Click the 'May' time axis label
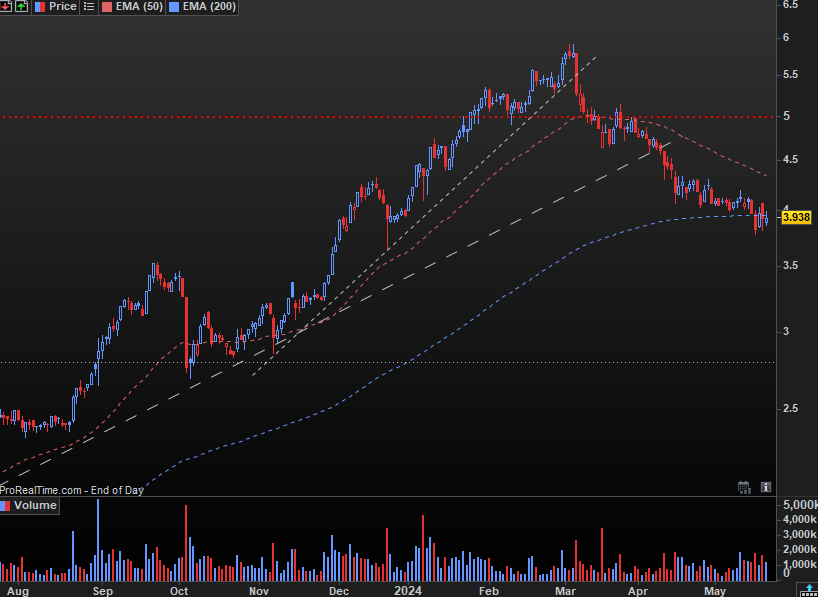Viewport: 818px width, 597px height. coord(715,590)
